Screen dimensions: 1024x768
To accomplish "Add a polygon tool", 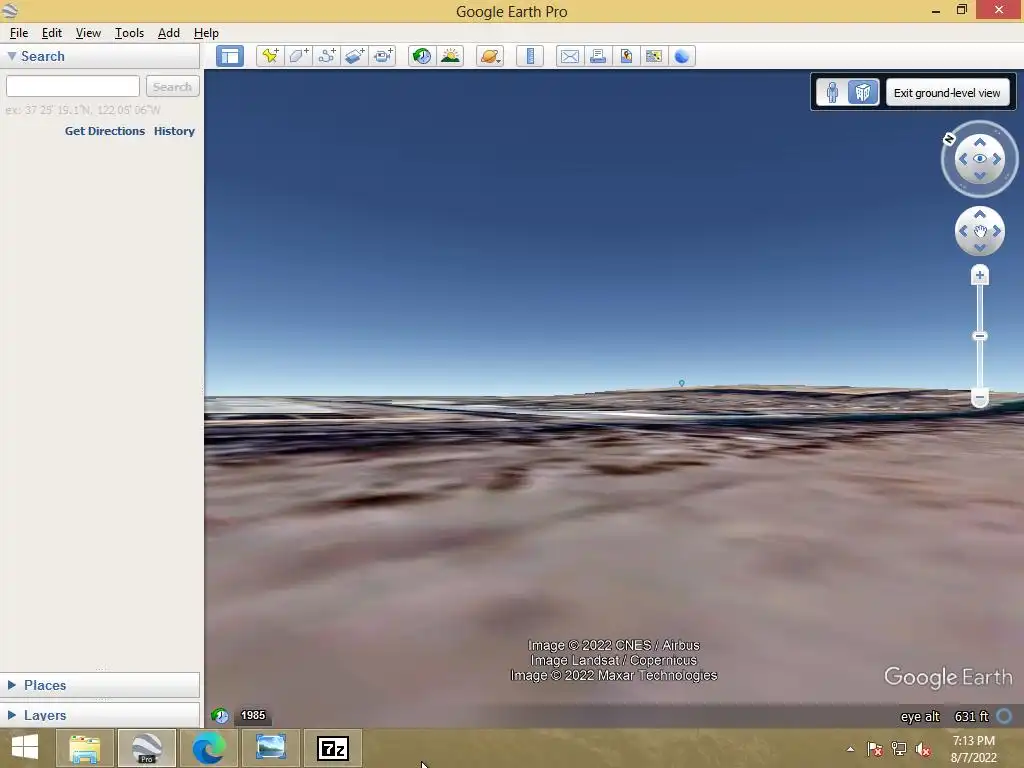I will coord(298,56).
